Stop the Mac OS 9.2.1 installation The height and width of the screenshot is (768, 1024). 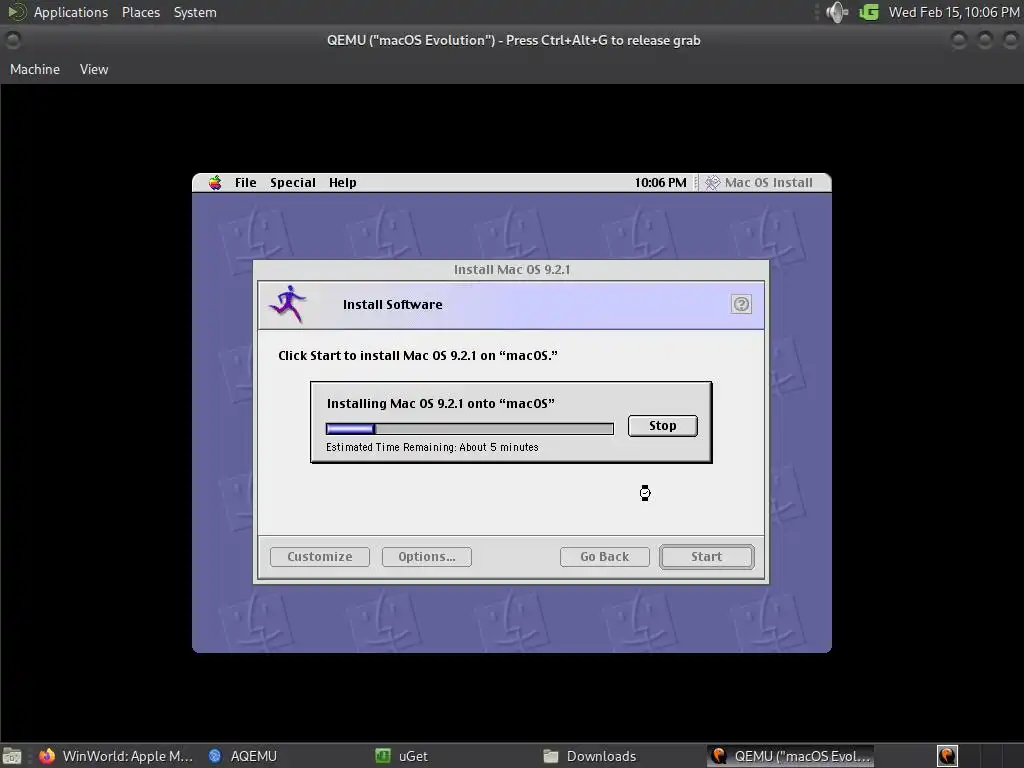pyautogui.click(x=662, y=426)
